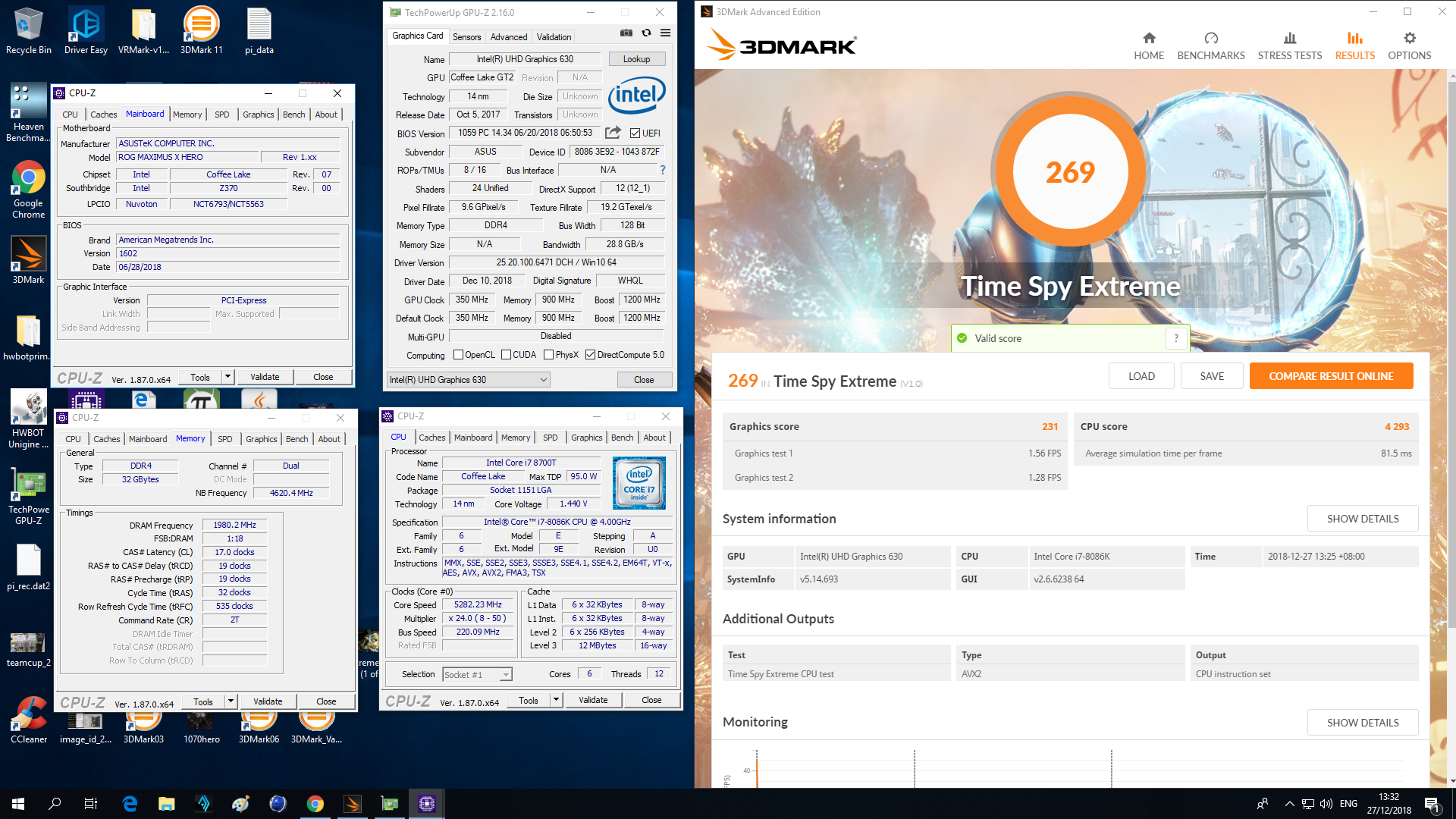The width and height of the screenshot is (1456, 819).
Task: Click GPU-Z refresh icon
Action: tap(646, 33)
